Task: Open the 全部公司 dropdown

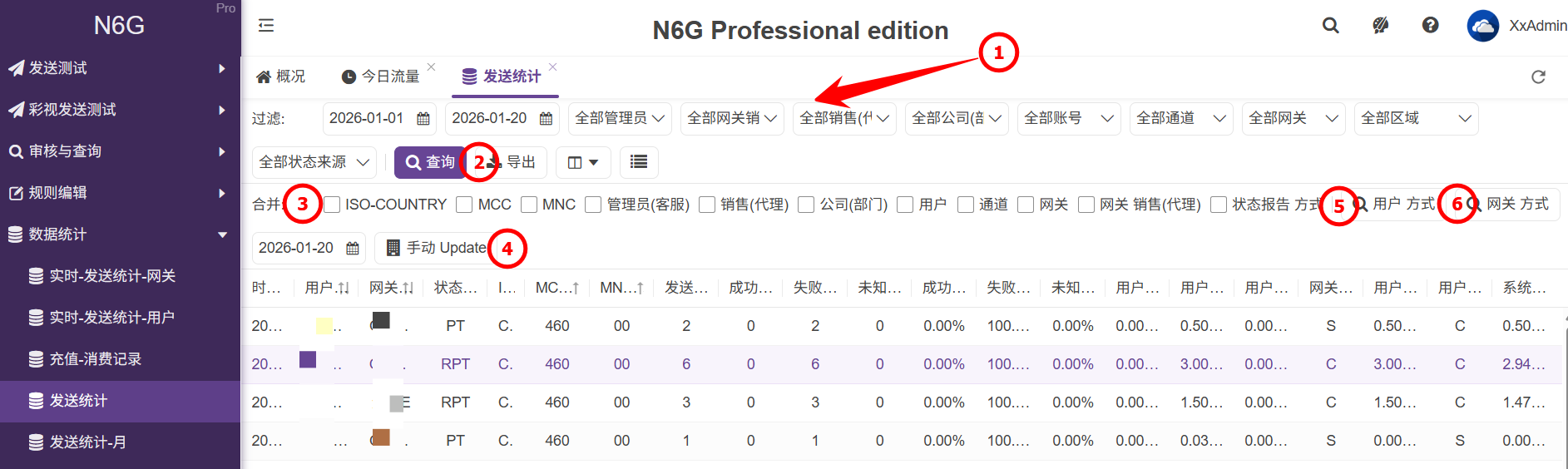Action: click(x=957, y=119)
